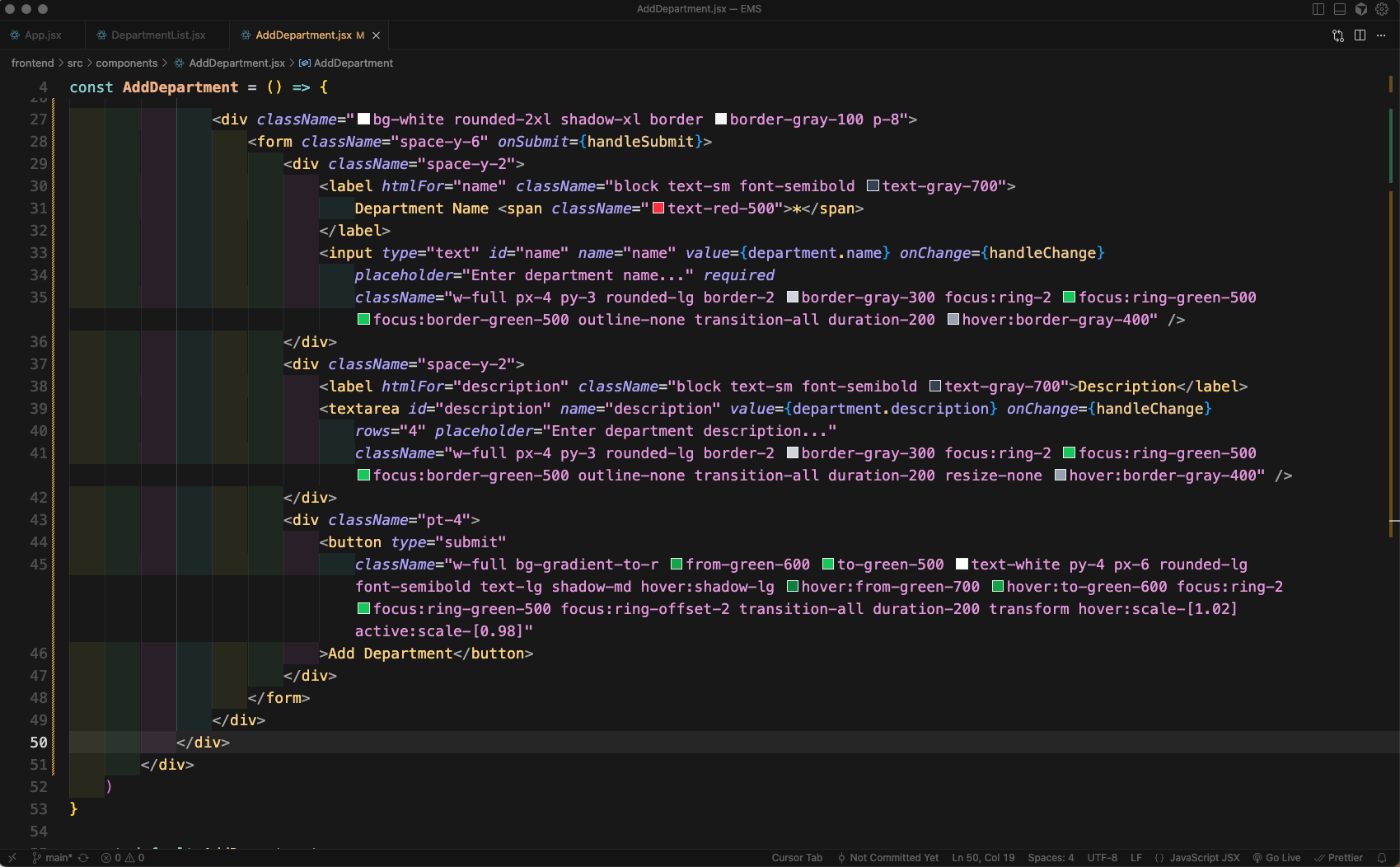Click the text-red-500 red color swatch
Image resolution: width=1400 pixels, height=867 pixels.
[658, 209]
